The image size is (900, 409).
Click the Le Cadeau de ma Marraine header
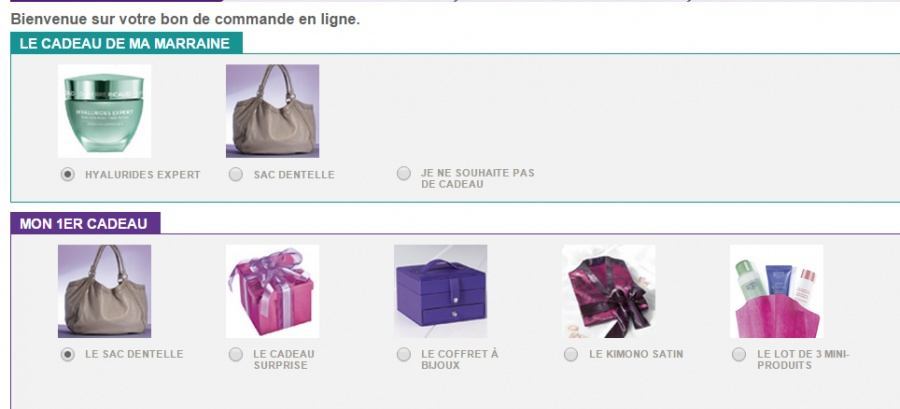(x=126, y=44)
